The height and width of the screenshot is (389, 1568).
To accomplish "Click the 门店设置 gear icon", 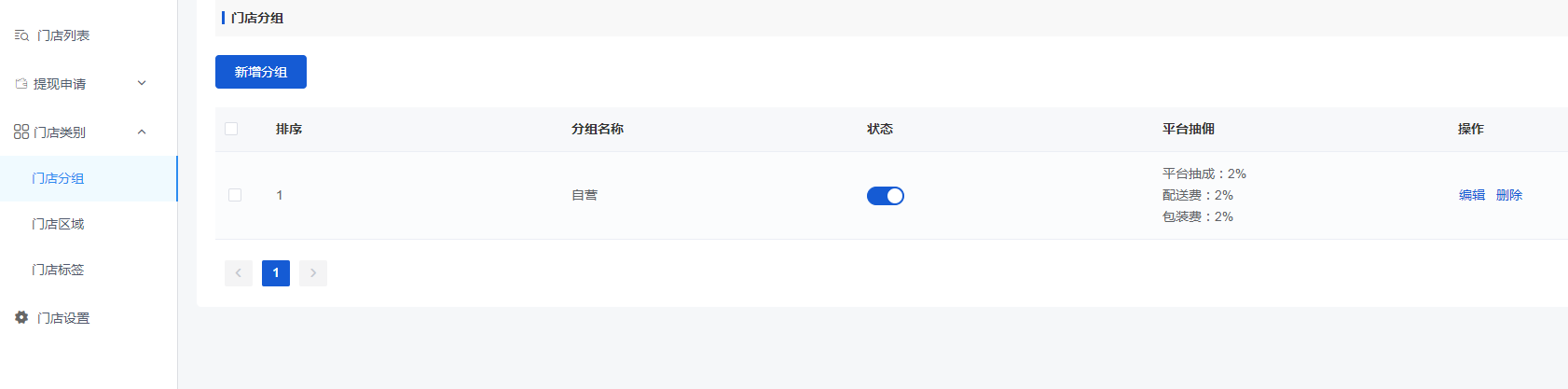I will [21, 317].
